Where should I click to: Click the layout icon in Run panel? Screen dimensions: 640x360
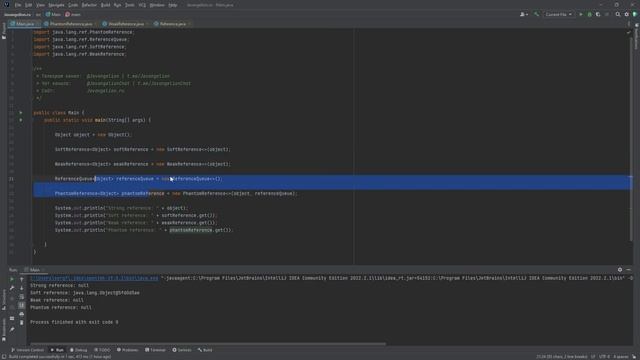point(12,318)
